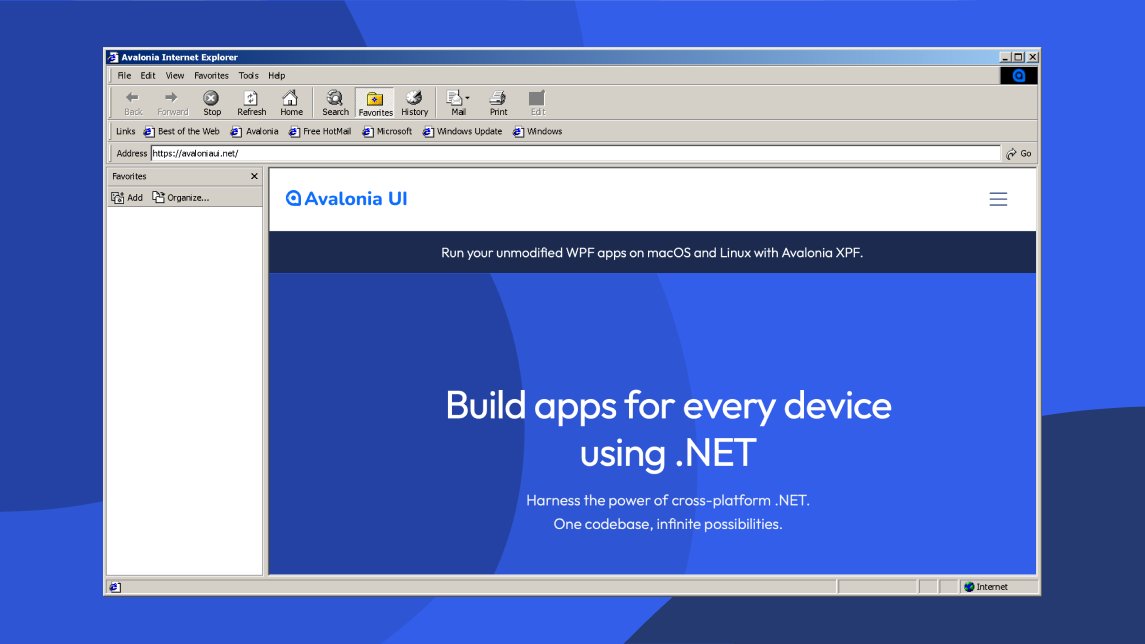The height and width of the screenshot is (644, 1145).
Task: Open the Avalonia links bar shortcut
Action: click(254, 131)
